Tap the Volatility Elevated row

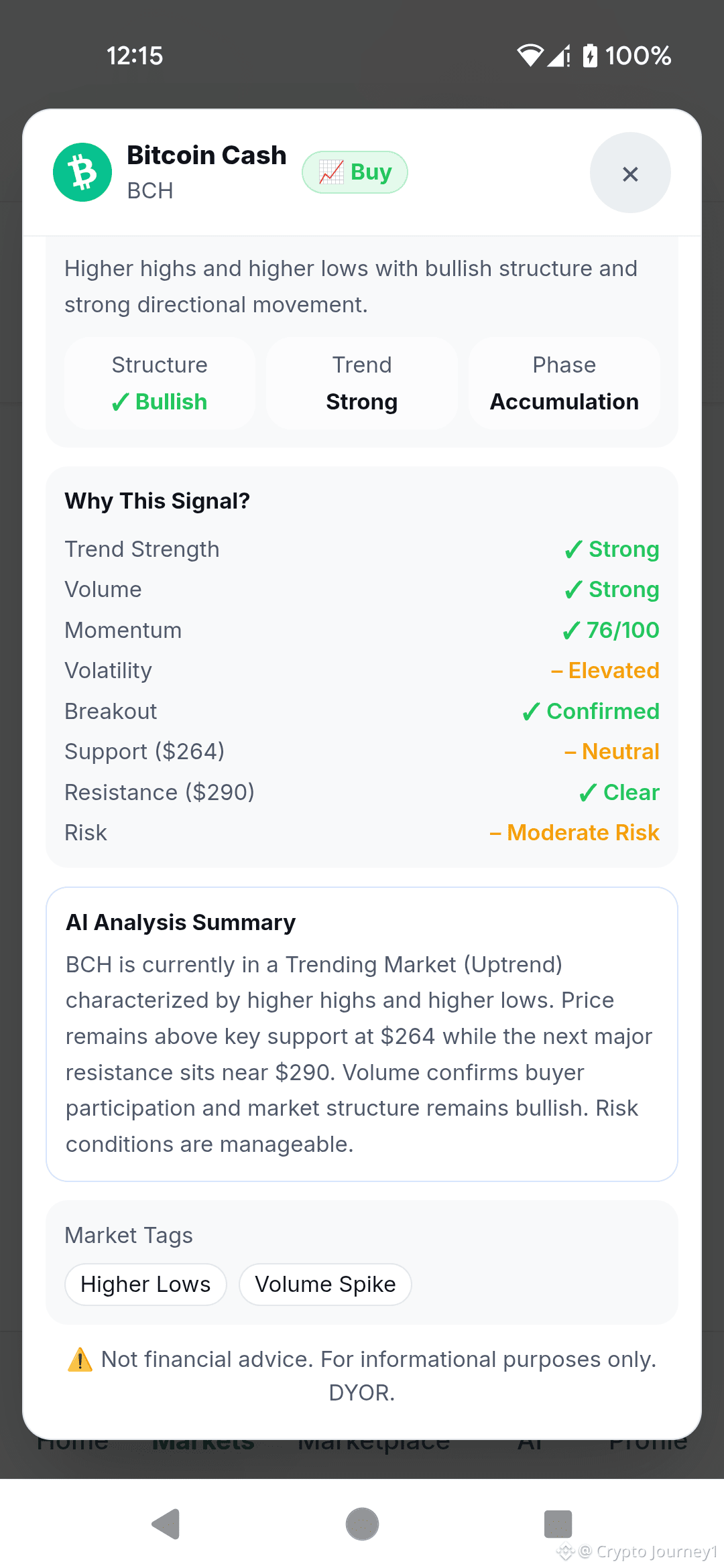[x=362, y=671]
